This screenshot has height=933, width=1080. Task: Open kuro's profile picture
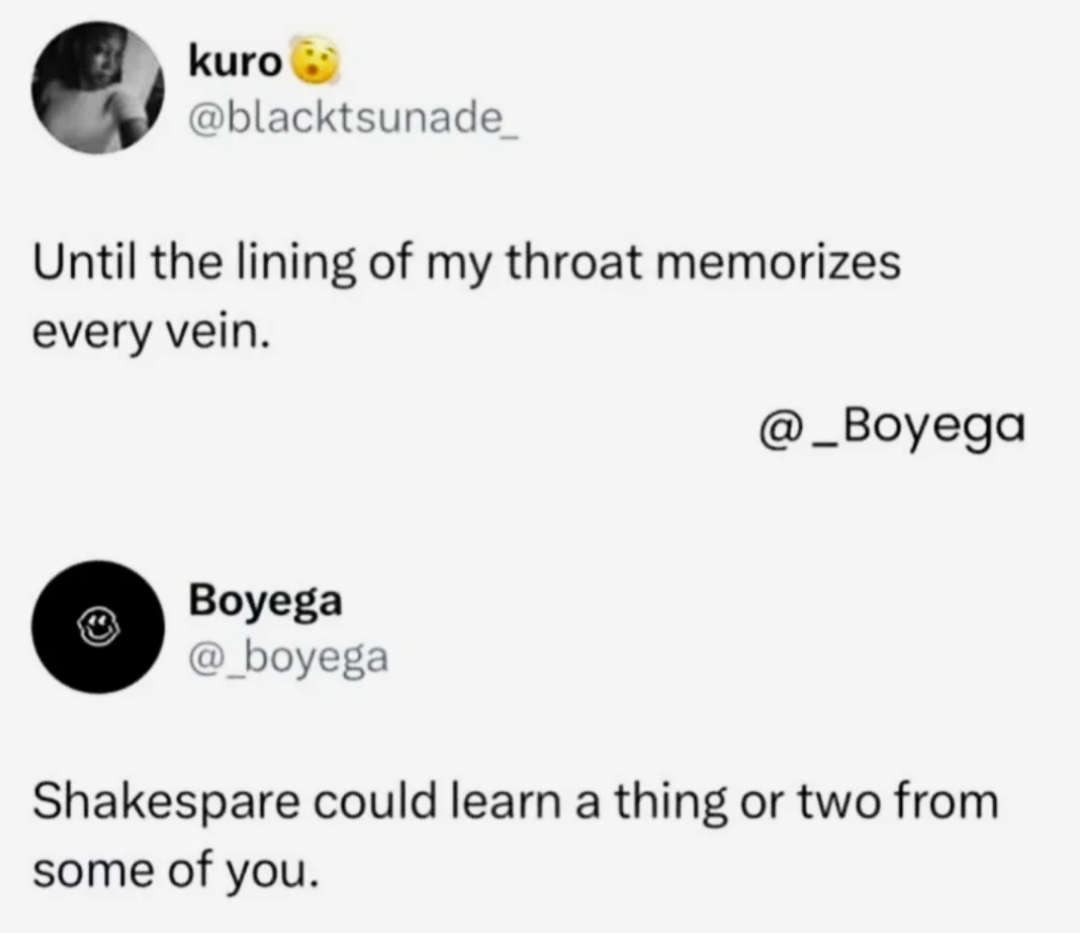point(97,87)
